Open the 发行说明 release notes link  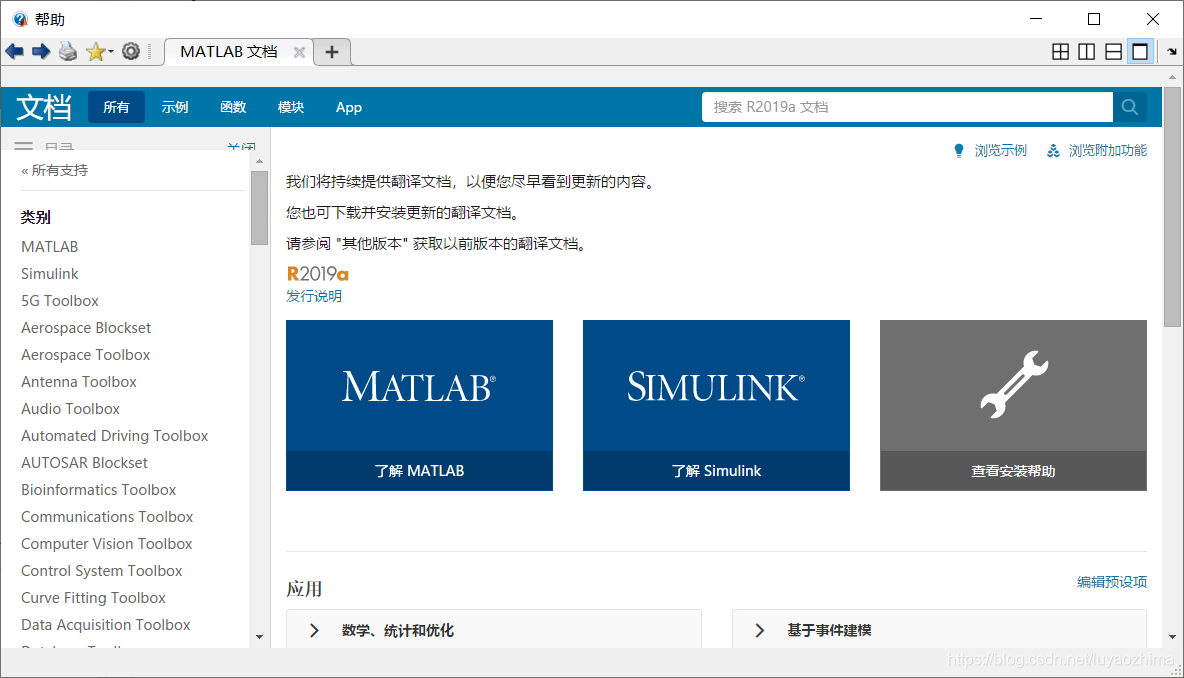tap(313, 296)
